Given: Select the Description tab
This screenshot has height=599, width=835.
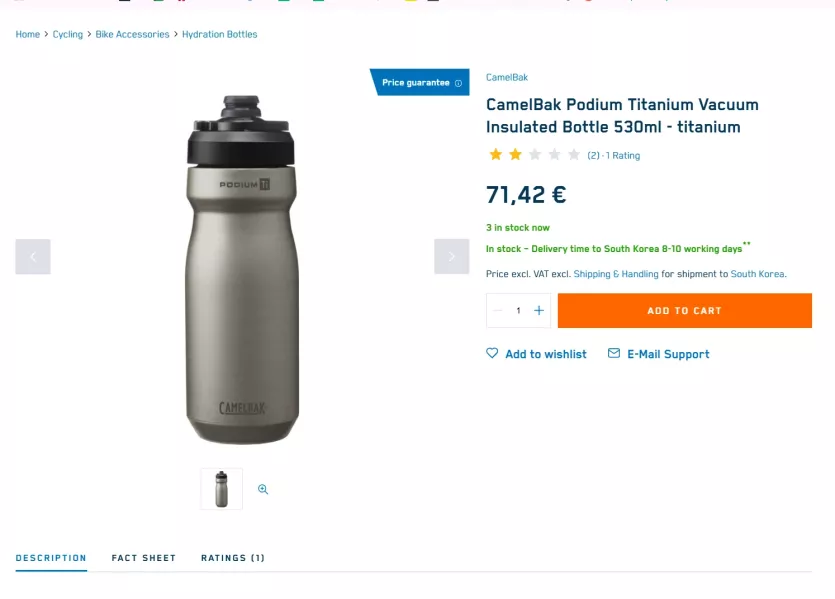Looking at the screenshot, I should click(51, 558).
